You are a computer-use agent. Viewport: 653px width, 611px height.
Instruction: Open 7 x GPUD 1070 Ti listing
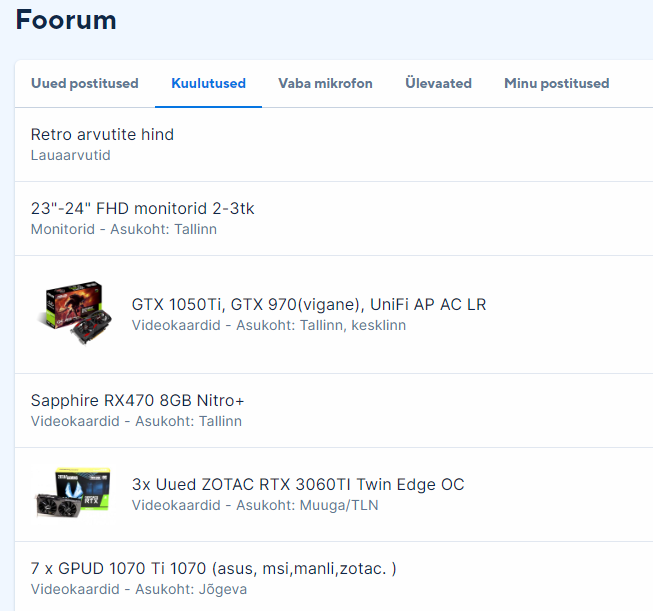213,569
